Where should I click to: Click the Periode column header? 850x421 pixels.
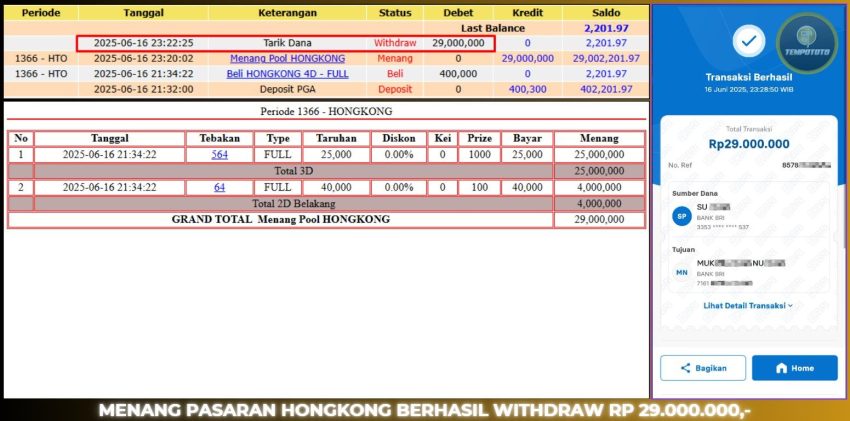pyautogui.click(x=41, y=13)
